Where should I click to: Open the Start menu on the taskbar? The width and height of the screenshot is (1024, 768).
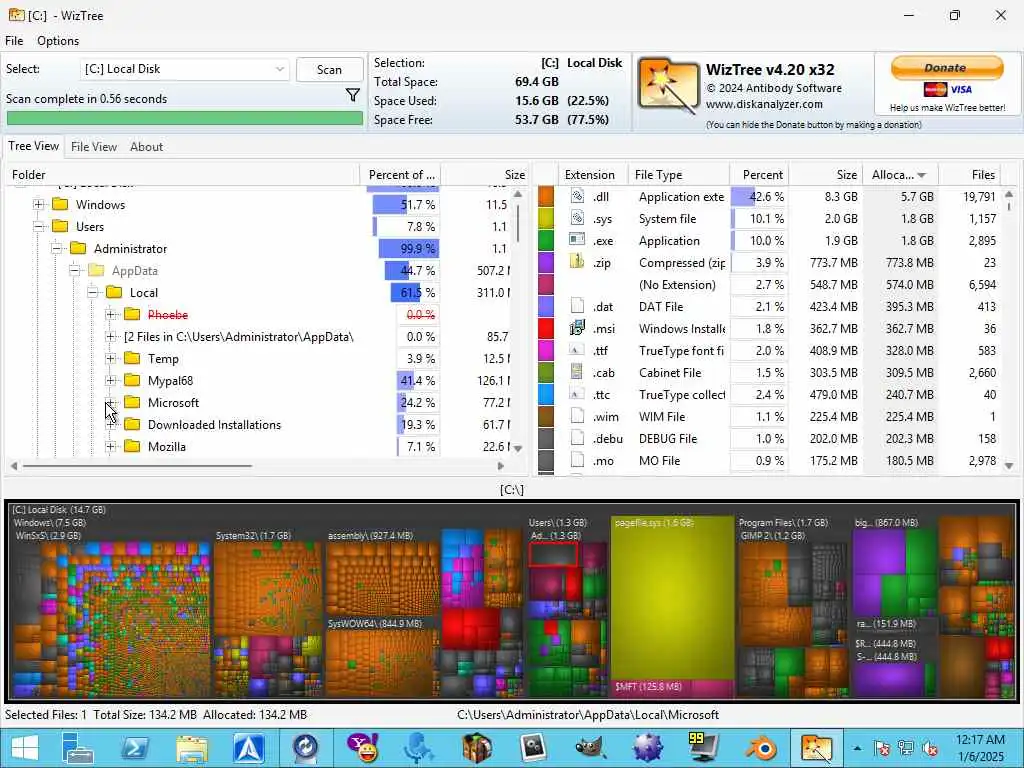[25, 748]
